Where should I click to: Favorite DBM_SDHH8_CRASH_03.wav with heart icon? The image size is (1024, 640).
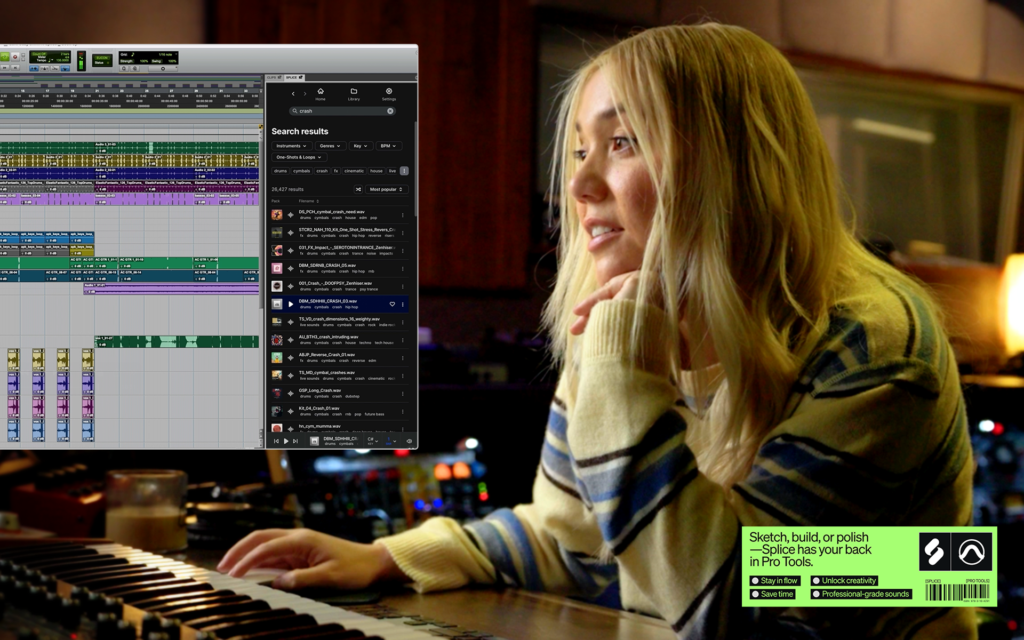(392, 304)
